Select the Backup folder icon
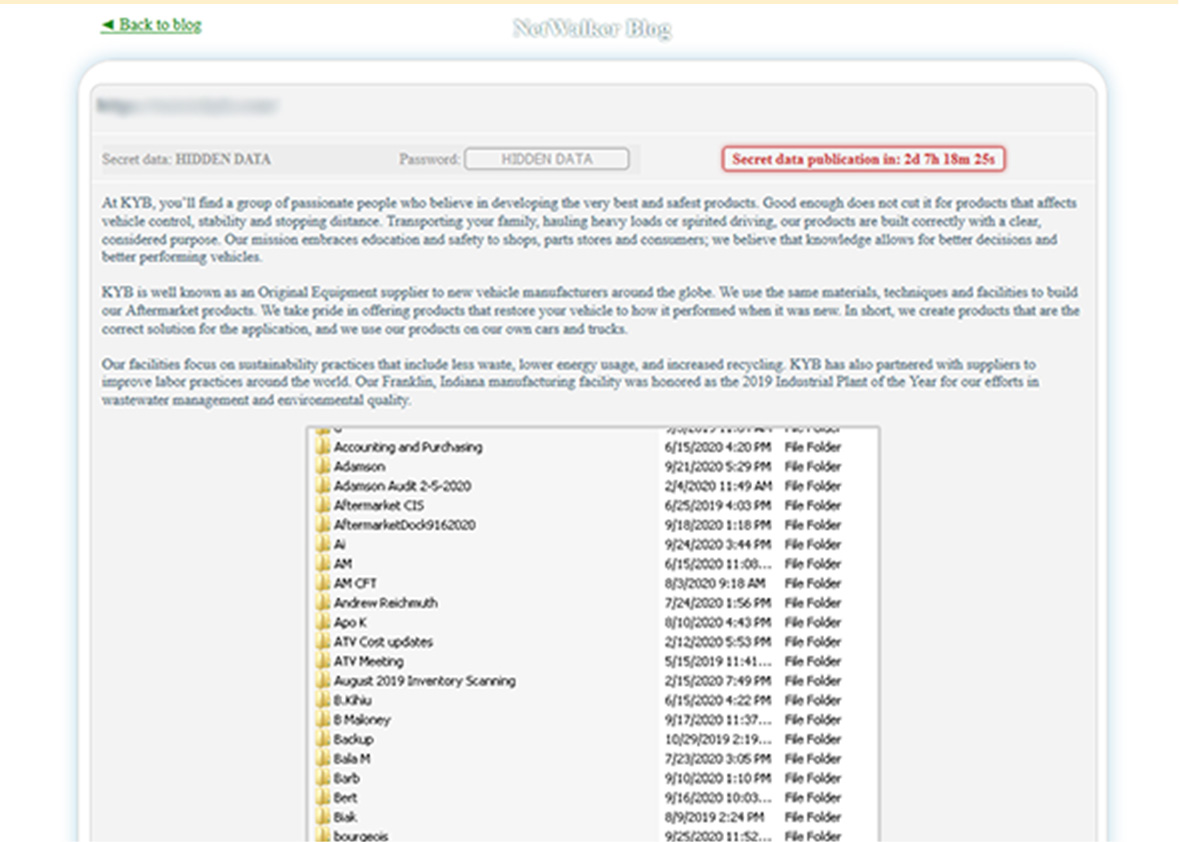 coord(323,740)
